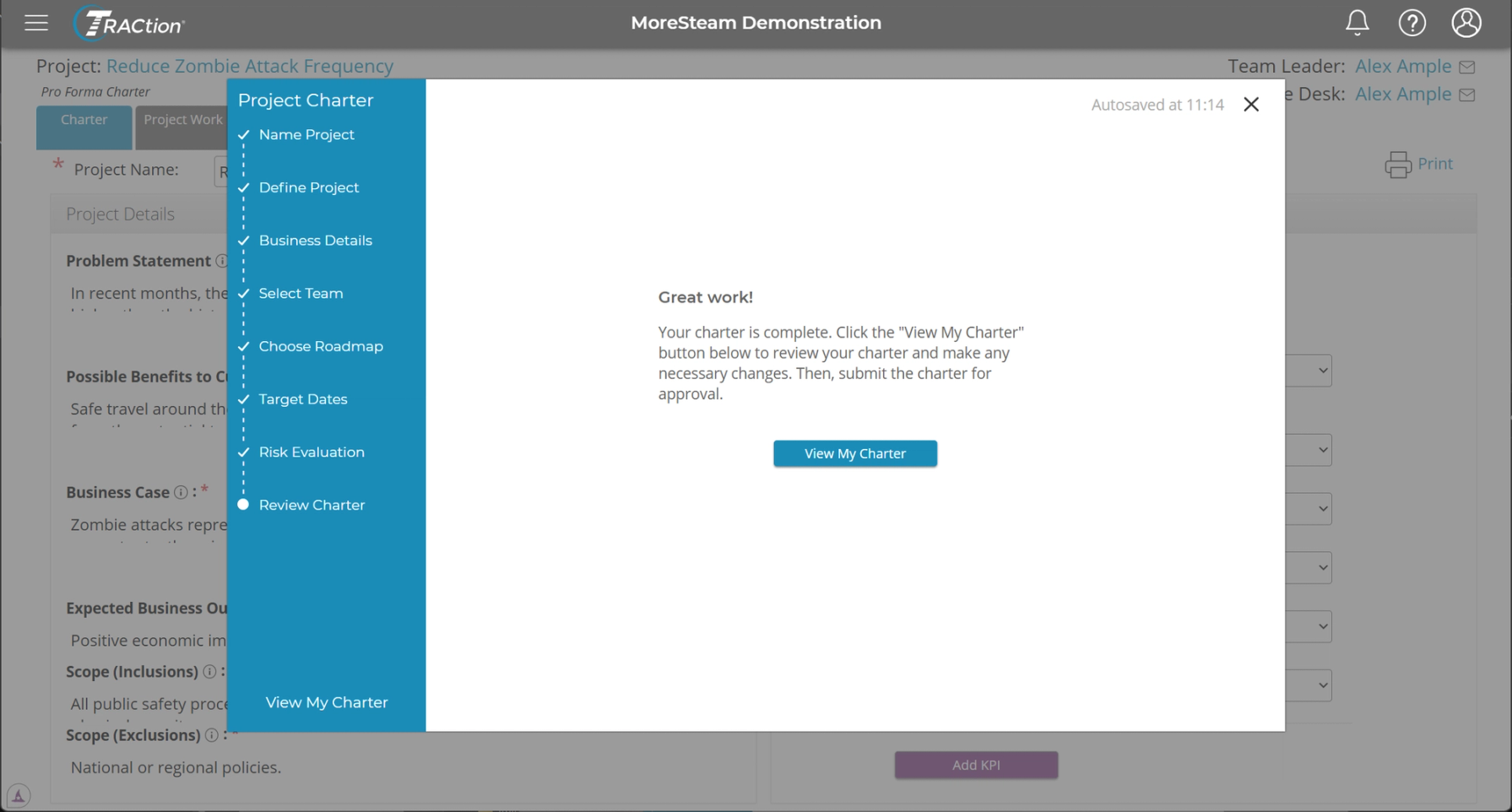Switch to the Charter tab
This screenshot has width=1512, height=812.
tap(84, 127)
